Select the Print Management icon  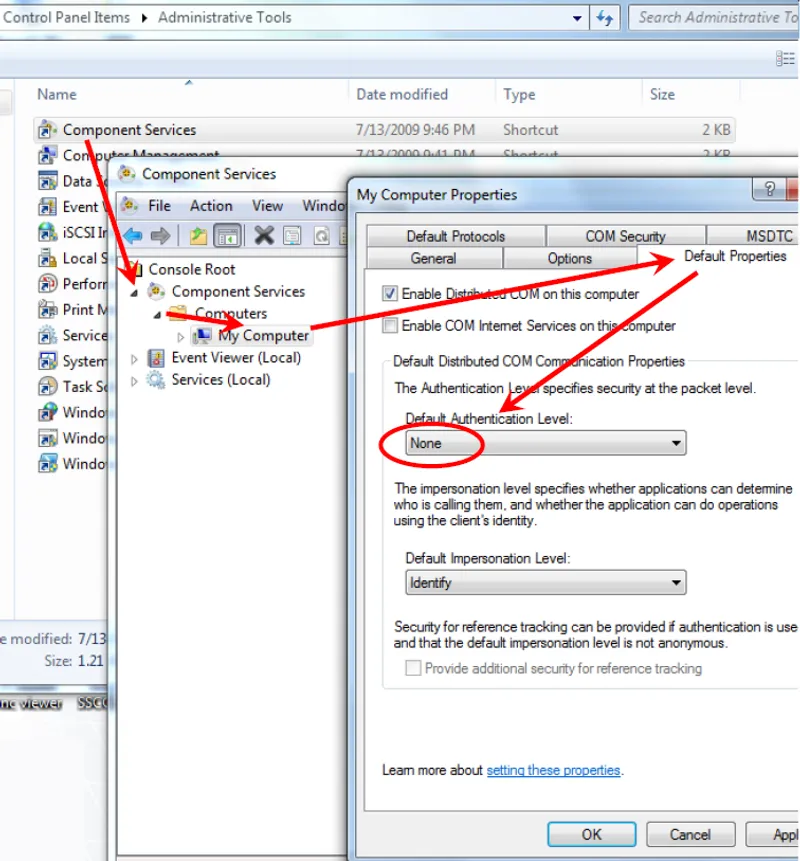45,310
